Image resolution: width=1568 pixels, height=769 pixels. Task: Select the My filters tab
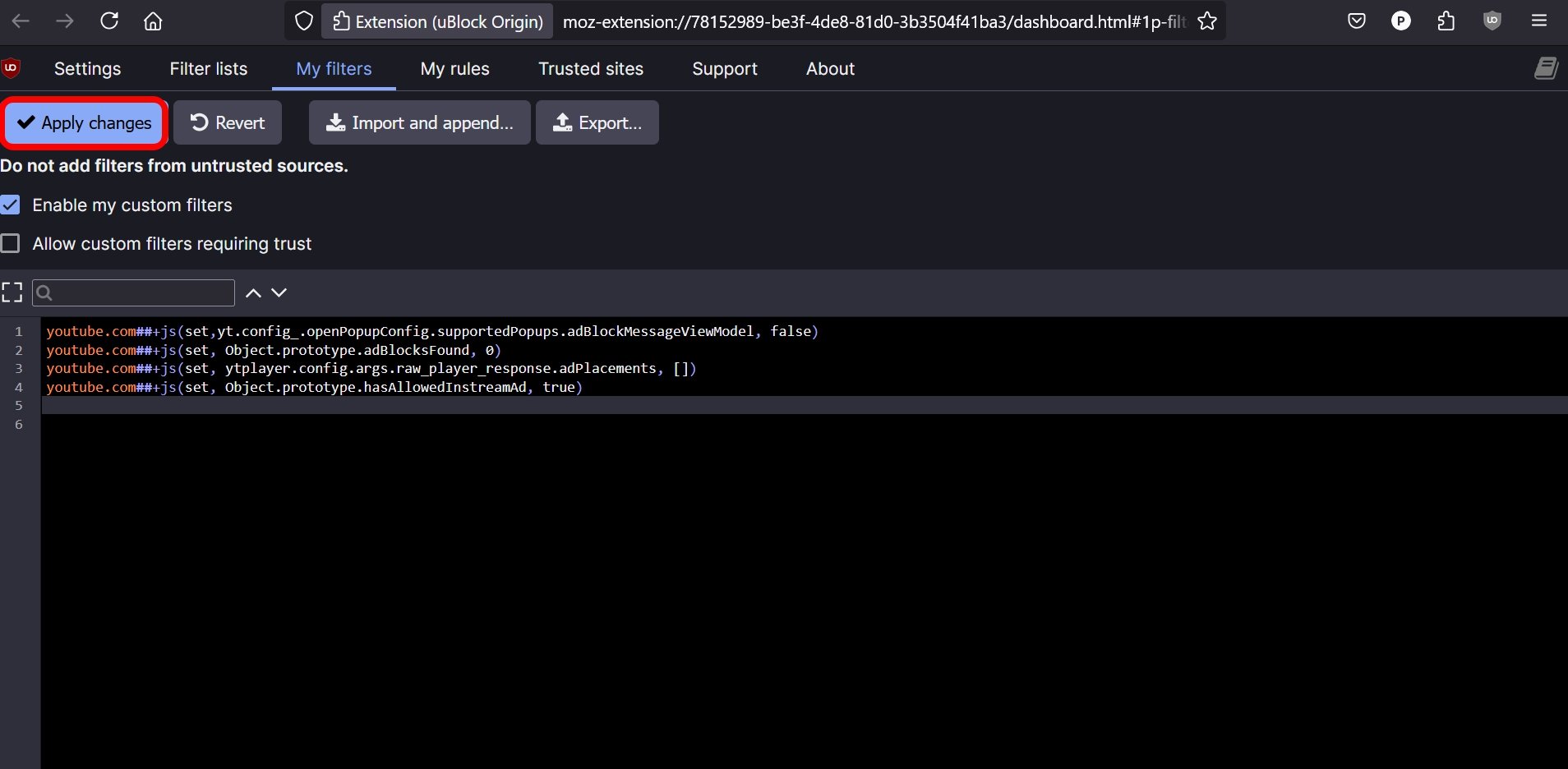tap(334, 69)
